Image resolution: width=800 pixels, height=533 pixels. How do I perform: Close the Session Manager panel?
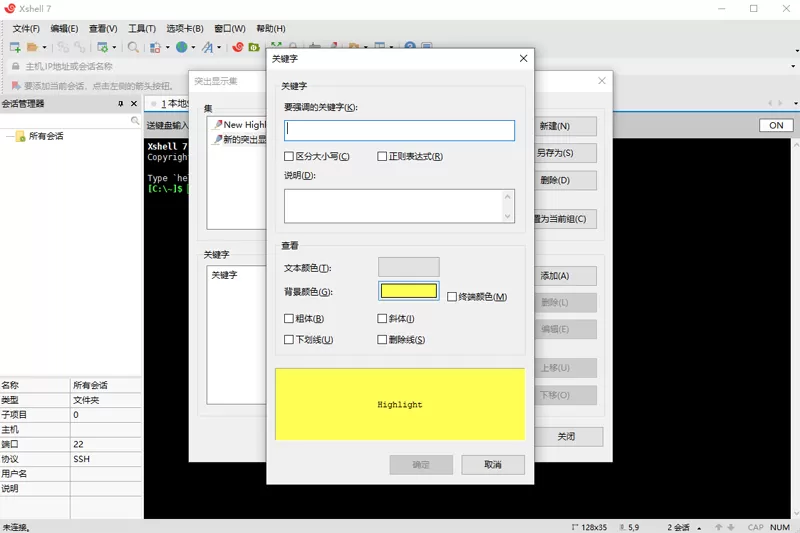(x=134, y=104)
